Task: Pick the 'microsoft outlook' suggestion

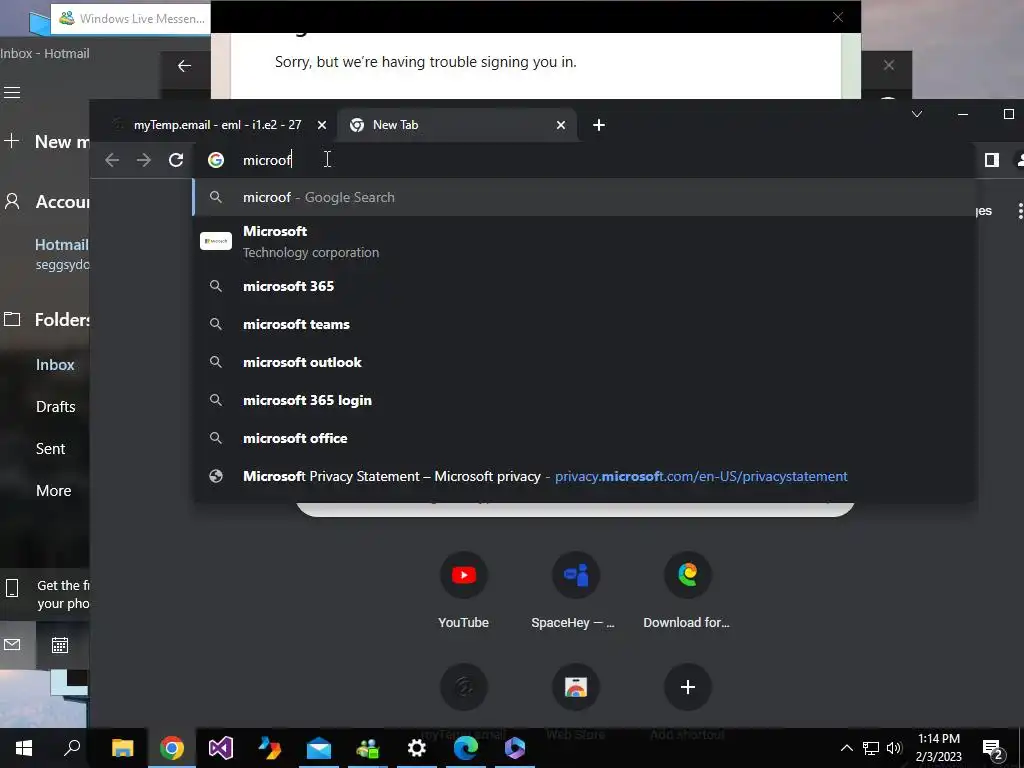Action: (584, 362)
